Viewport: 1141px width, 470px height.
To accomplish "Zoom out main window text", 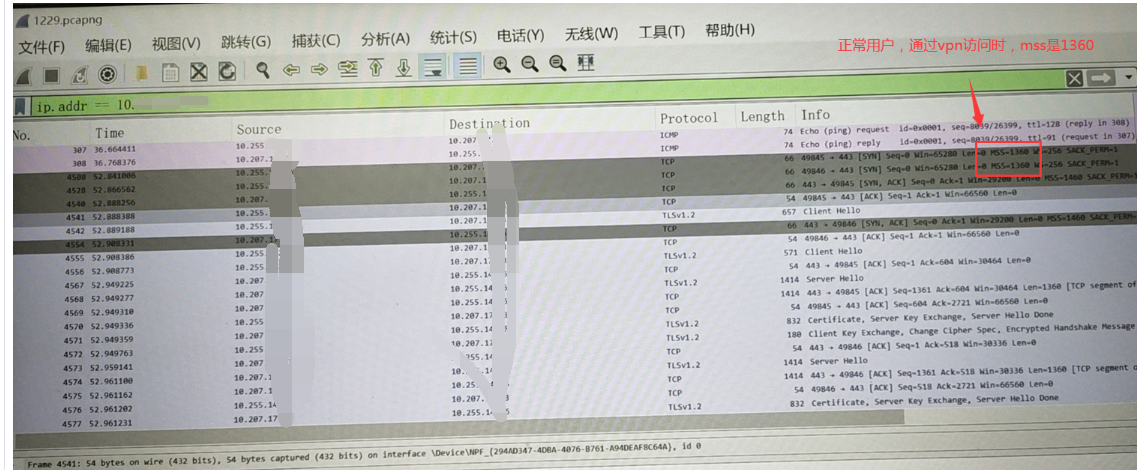I will click(530, 64).
